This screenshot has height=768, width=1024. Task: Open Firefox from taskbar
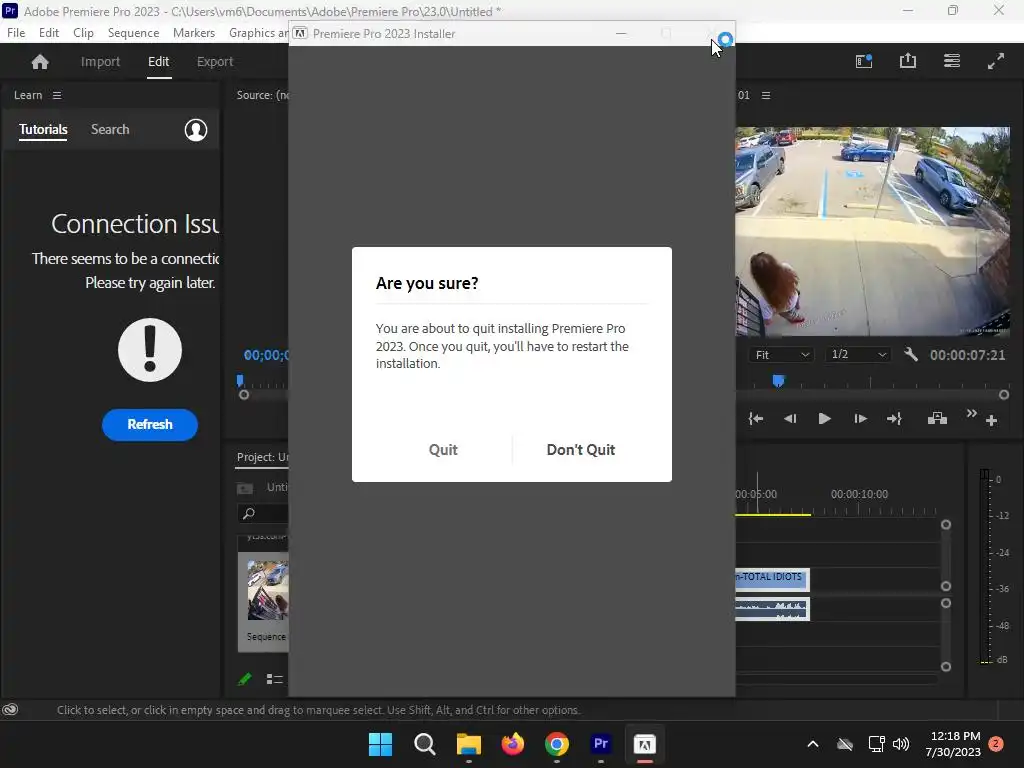tap(513, 744)
